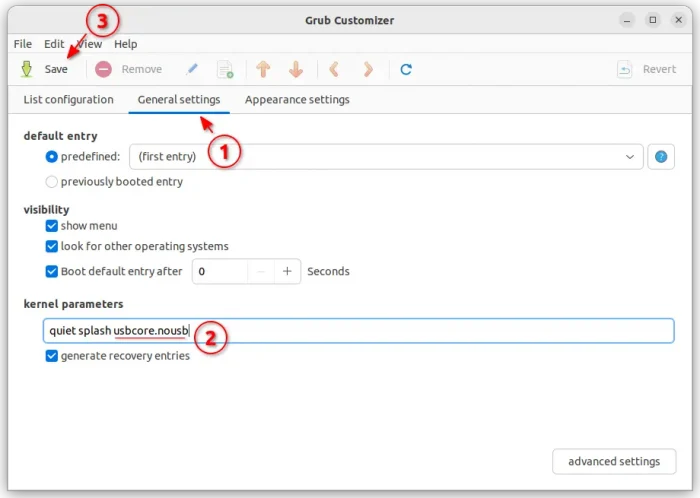Click the Save toolbar icon

(27, 70)
